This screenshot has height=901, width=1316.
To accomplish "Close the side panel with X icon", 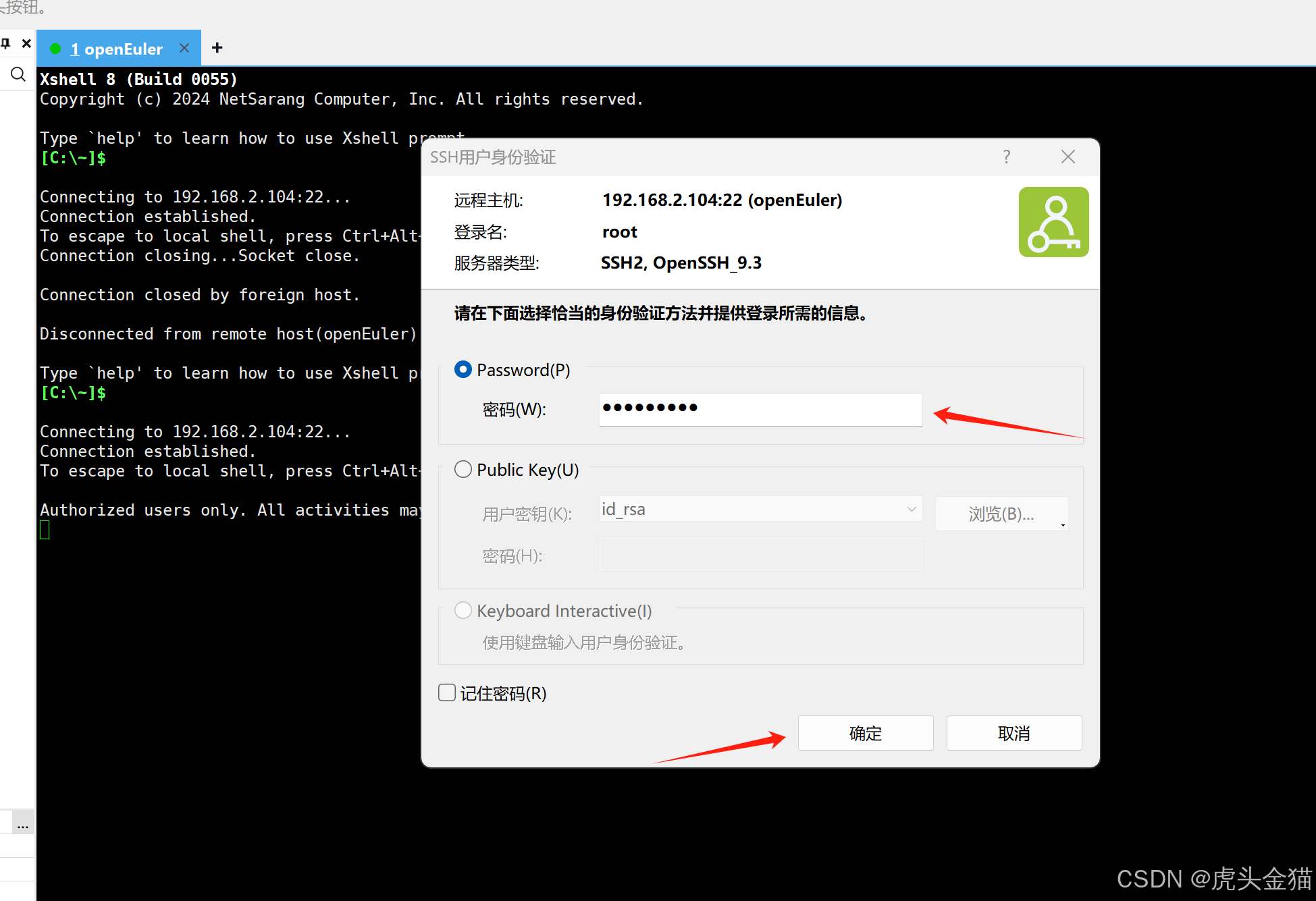I will (26, 43).
